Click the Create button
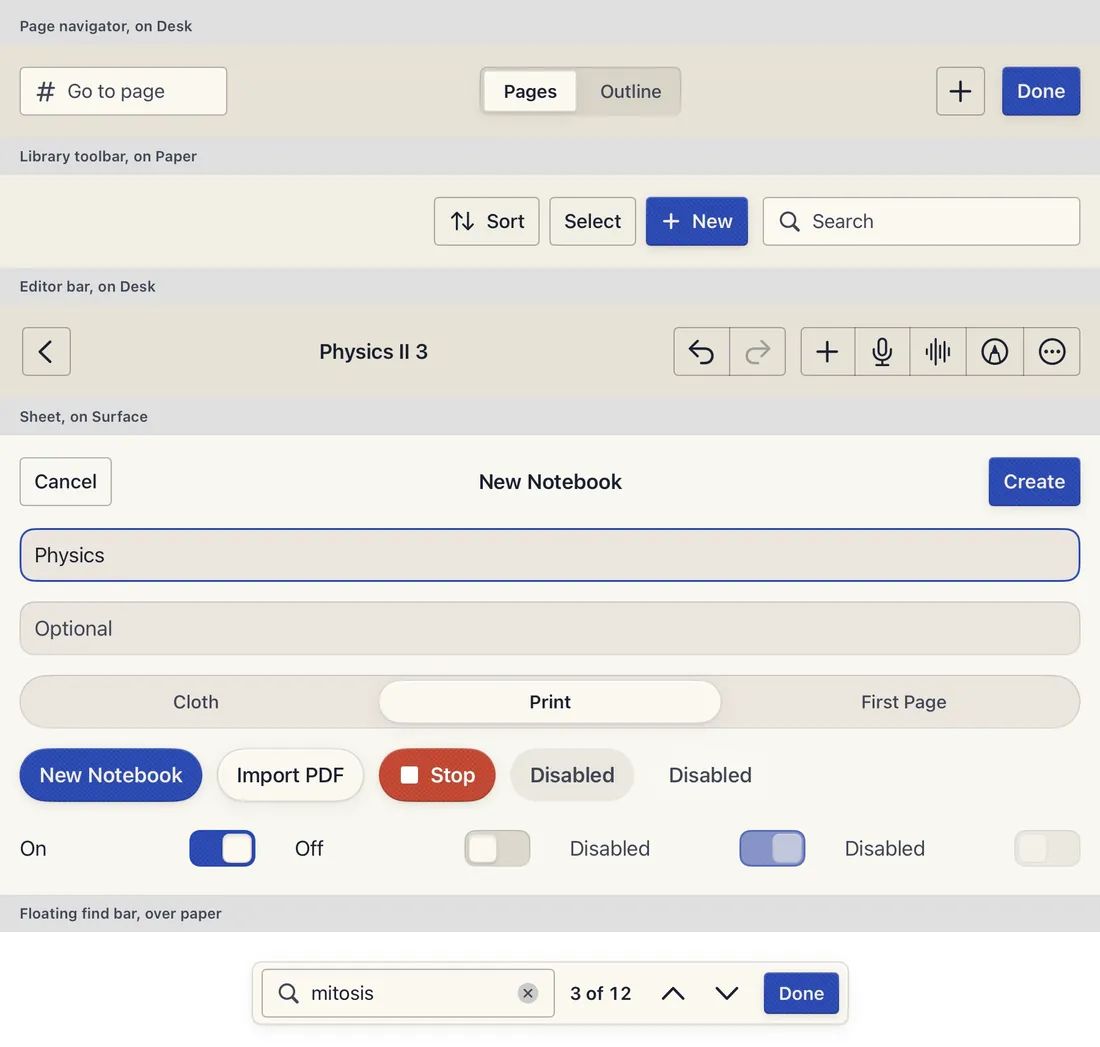This screenshot has height=1047, width=1100. click(x=1034, y=481)
